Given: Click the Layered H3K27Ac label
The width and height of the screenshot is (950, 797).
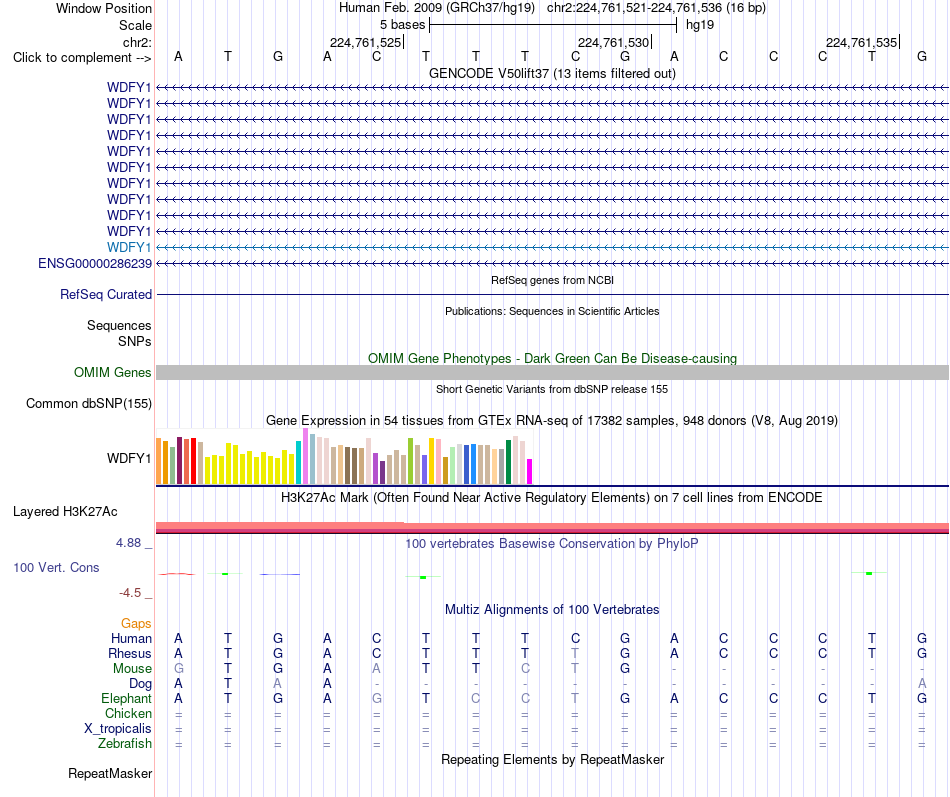Looking at the screenshot, I should pos(65,512).
